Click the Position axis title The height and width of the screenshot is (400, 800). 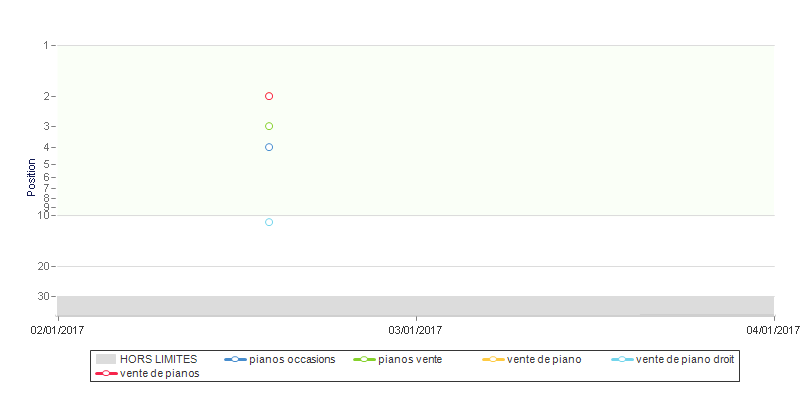coord(32,178)
